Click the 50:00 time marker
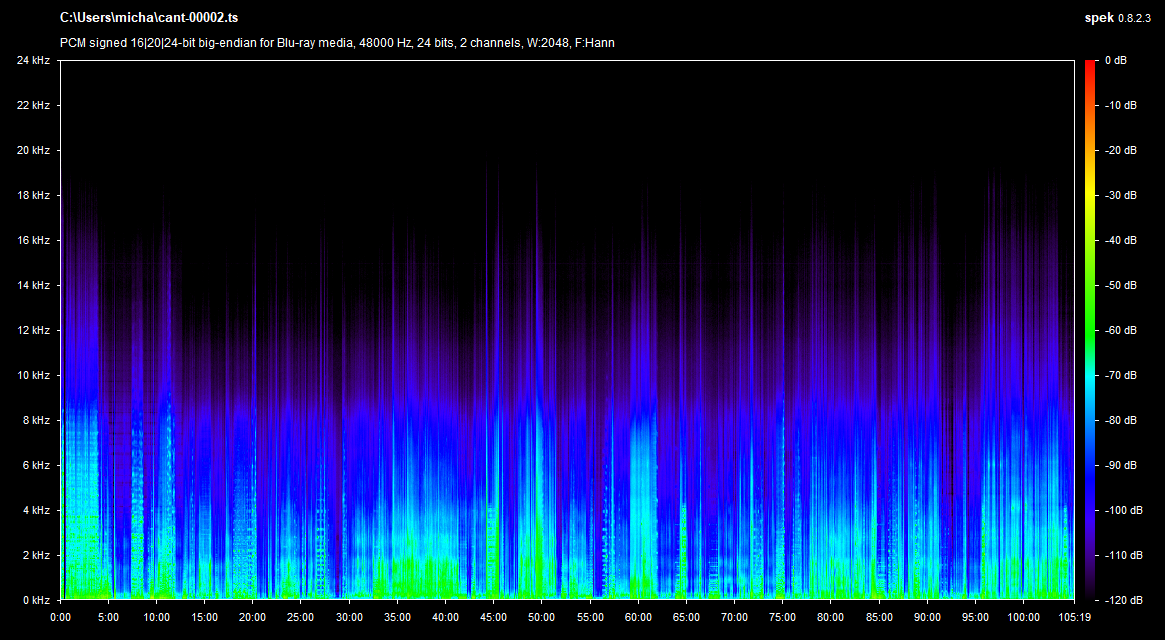Screen dimensions: 1165x640 (541, 617)
